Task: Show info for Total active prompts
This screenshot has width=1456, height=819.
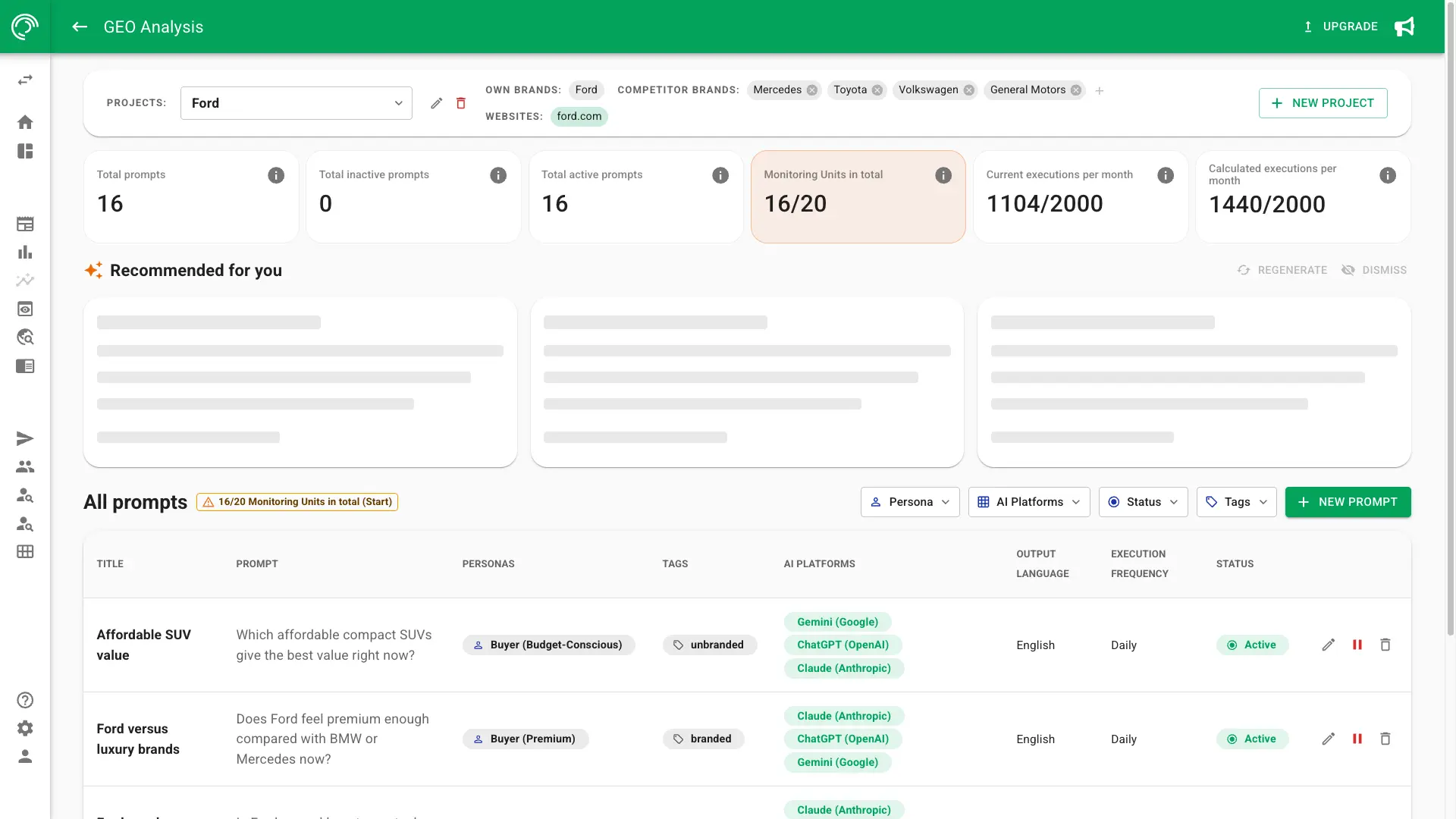Action: (720, 175)
